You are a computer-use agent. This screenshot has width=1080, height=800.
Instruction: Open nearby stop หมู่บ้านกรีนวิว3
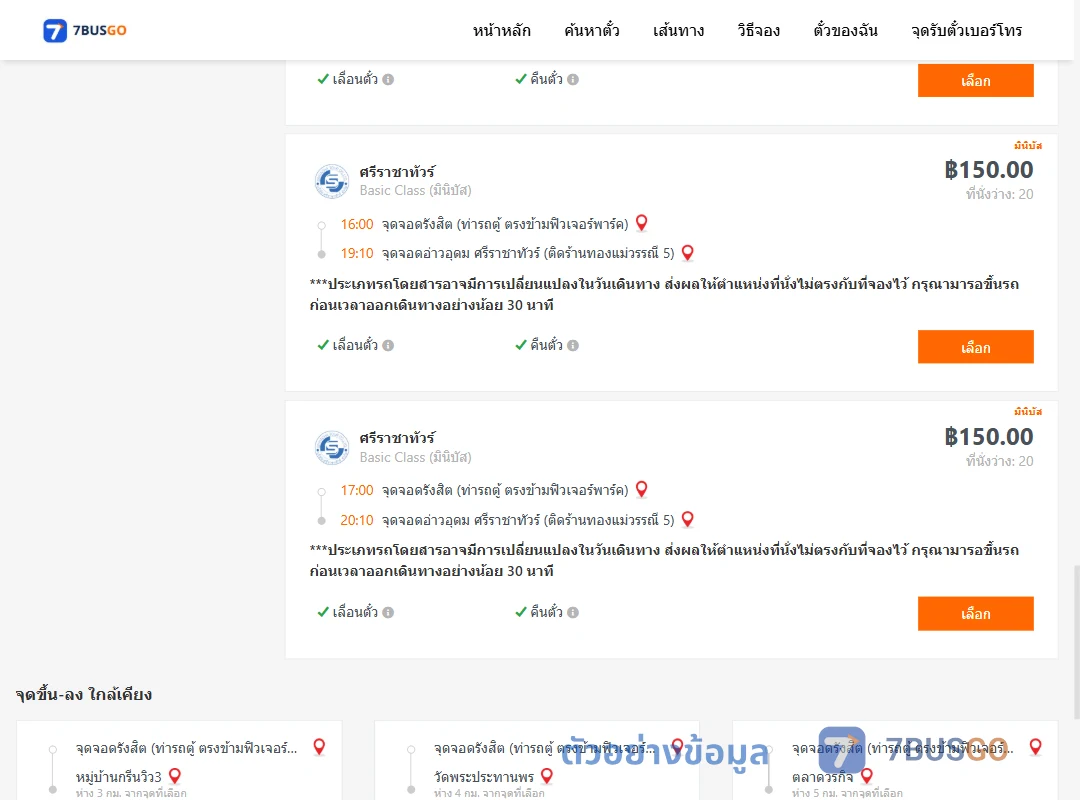pos(118,777)
